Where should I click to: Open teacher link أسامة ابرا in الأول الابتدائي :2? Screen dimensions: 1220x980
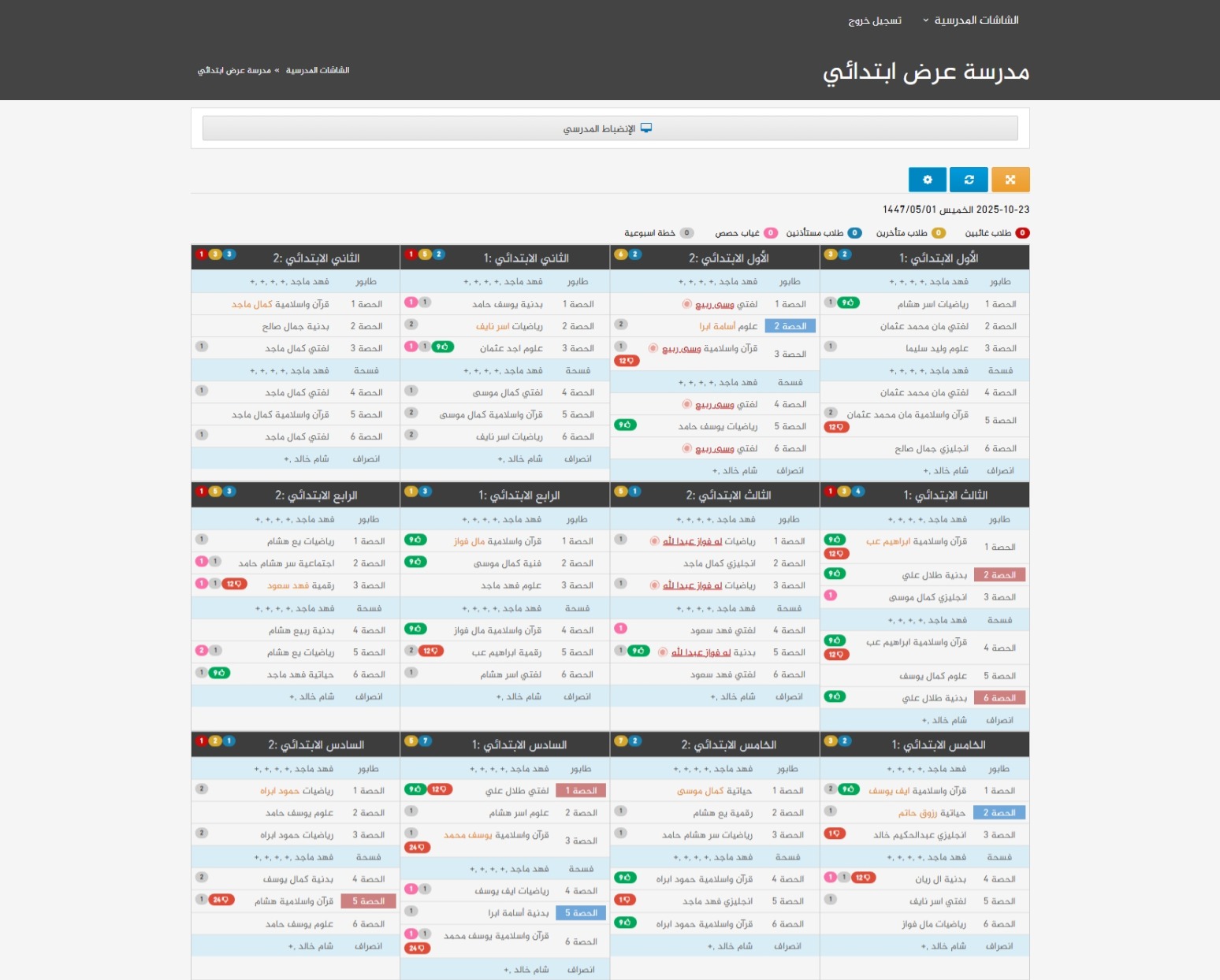[x=717, y=326]
